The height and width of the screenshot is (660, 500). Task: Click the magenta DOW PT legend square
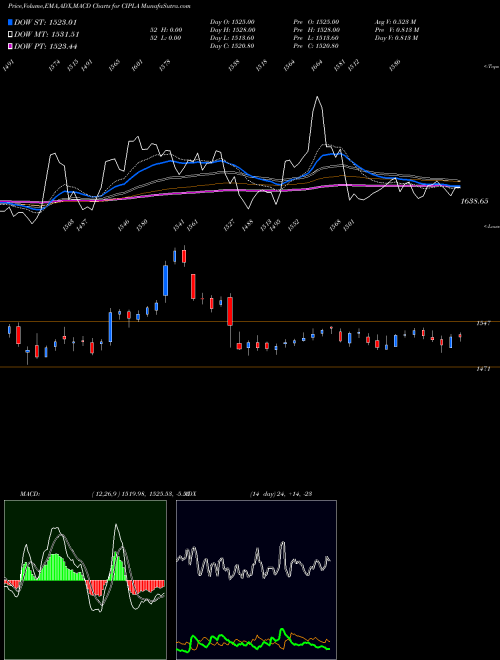pyautogui.click(x=10, y=46)
